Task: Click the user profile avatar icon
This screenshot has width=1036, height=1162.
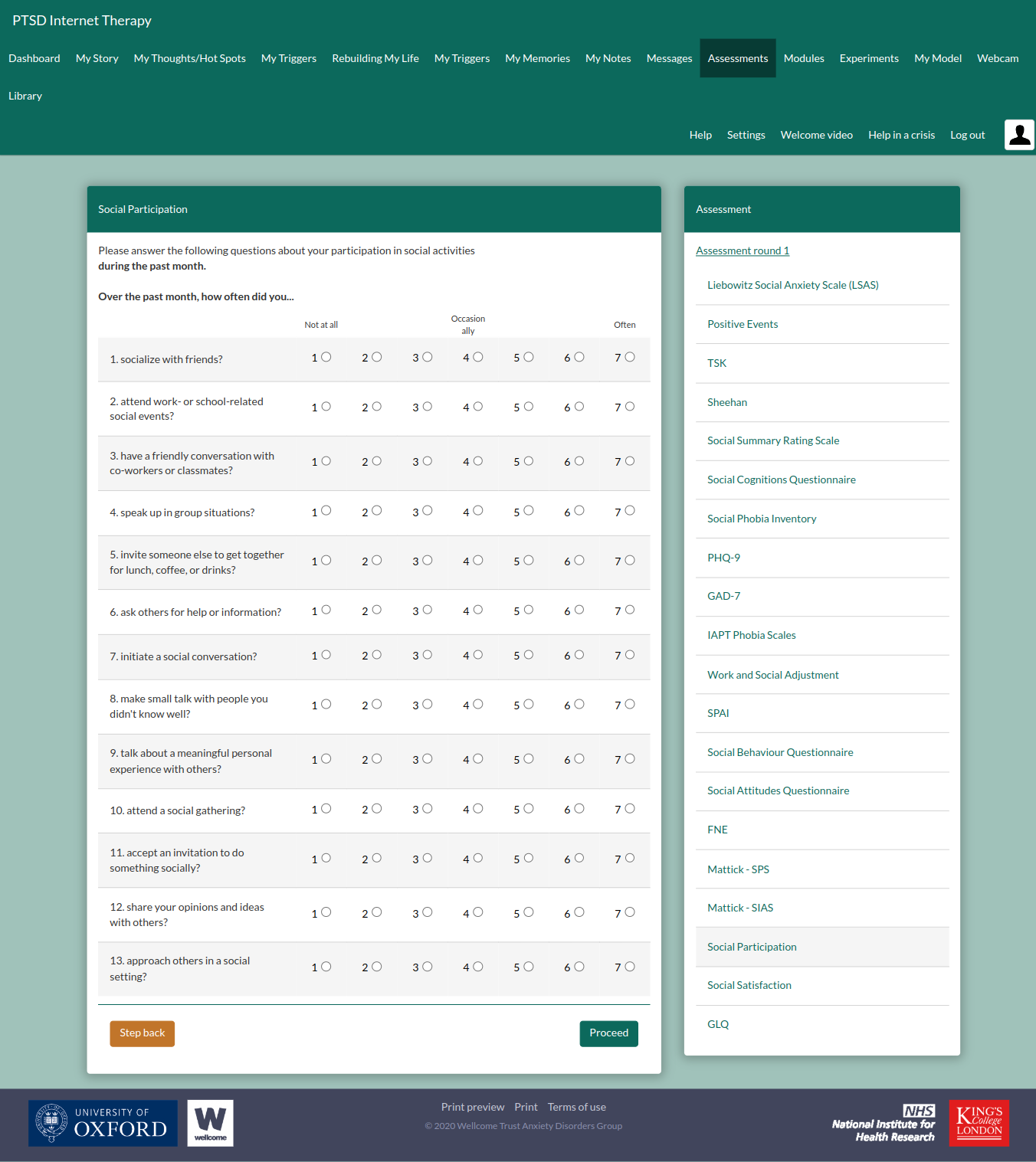Action: (1019, 135)
